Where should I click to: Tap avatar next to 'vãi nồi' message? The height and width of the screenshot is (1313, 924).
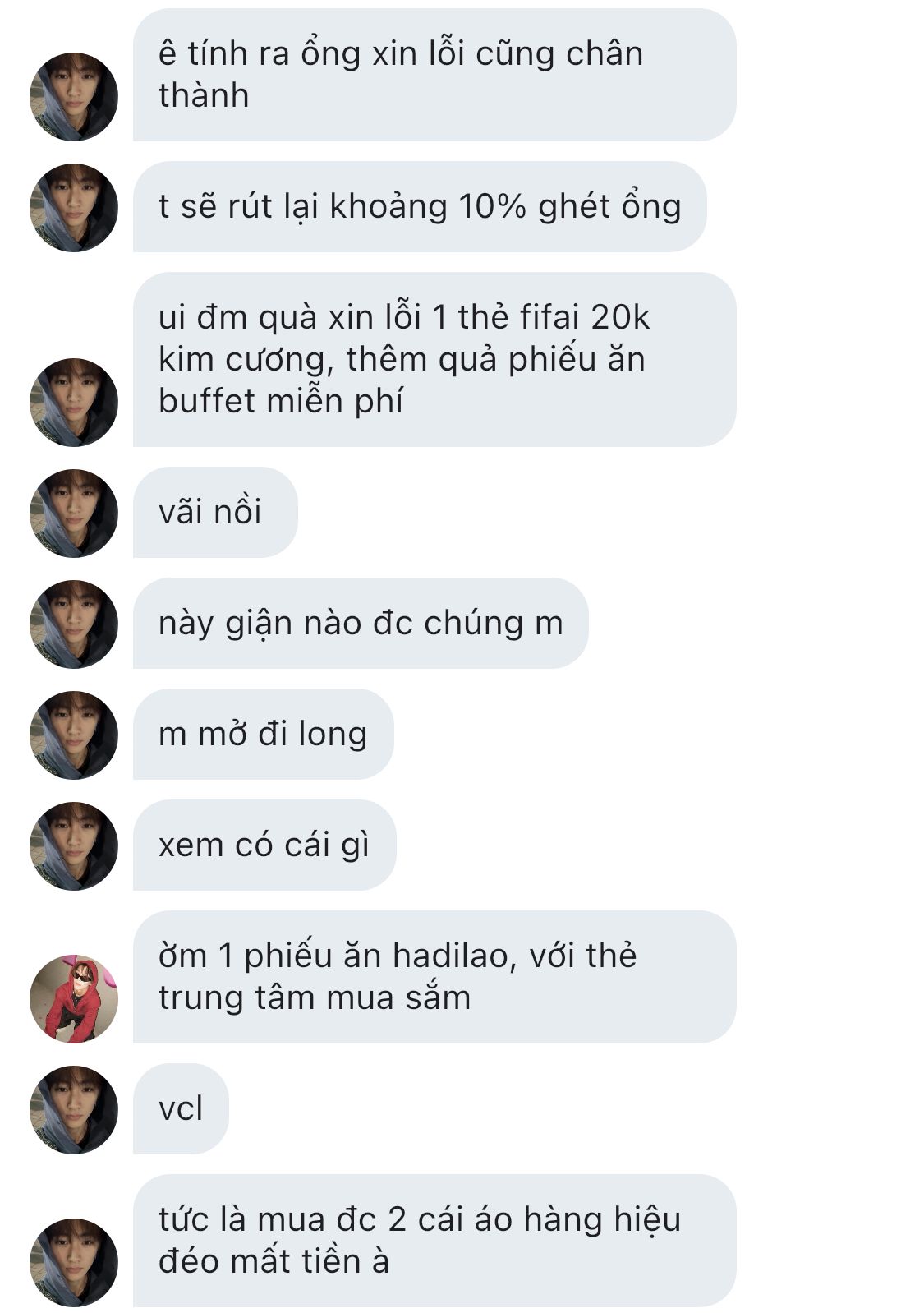(74, 513)
